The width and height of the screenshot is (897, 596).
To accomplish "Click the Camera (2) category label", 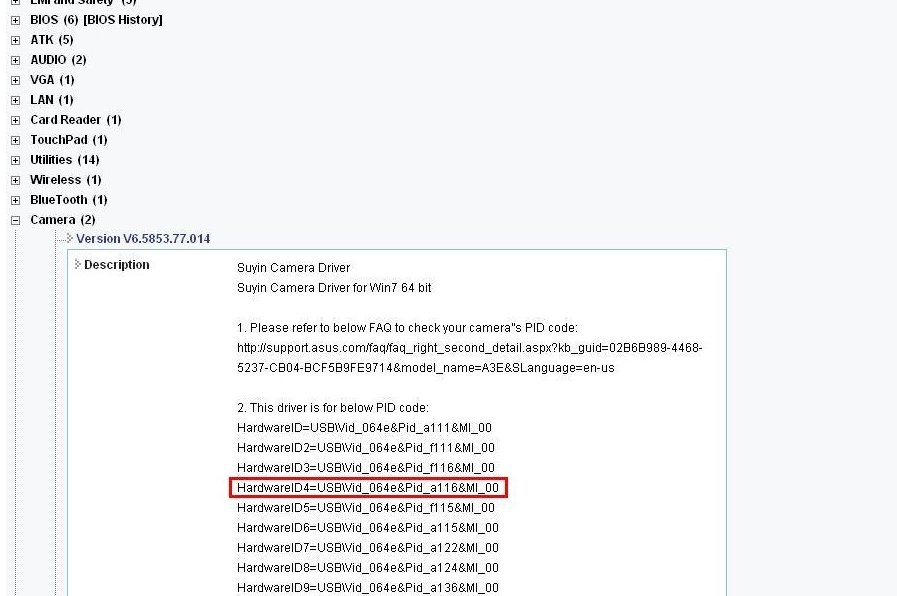I will [62, 220].
